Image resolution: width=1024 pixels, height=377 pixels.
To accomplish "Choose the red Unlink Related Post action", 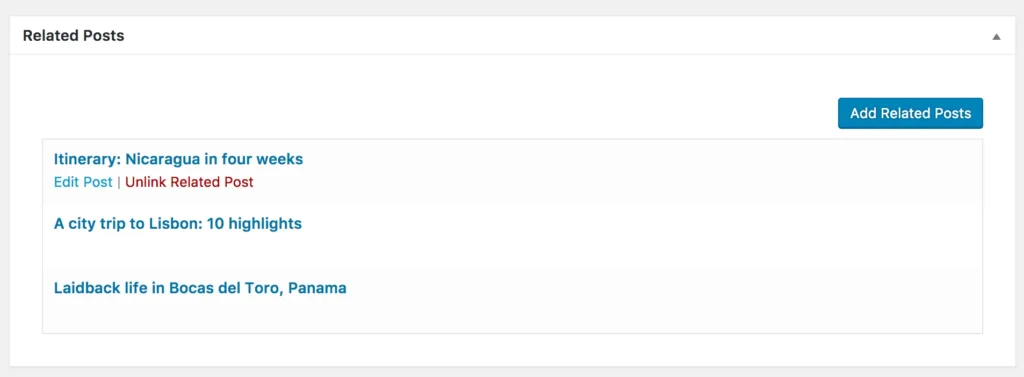I will pos(189,182).
